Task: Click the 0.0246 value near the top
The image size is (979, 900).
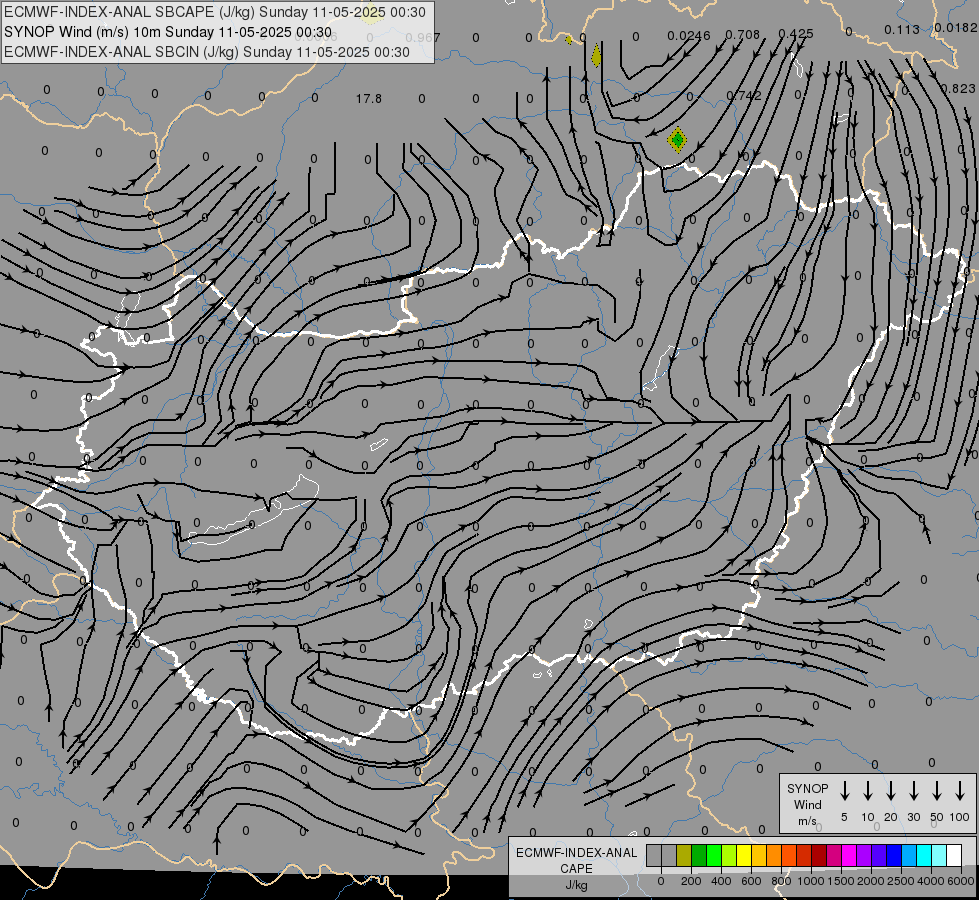Action: 689,36
